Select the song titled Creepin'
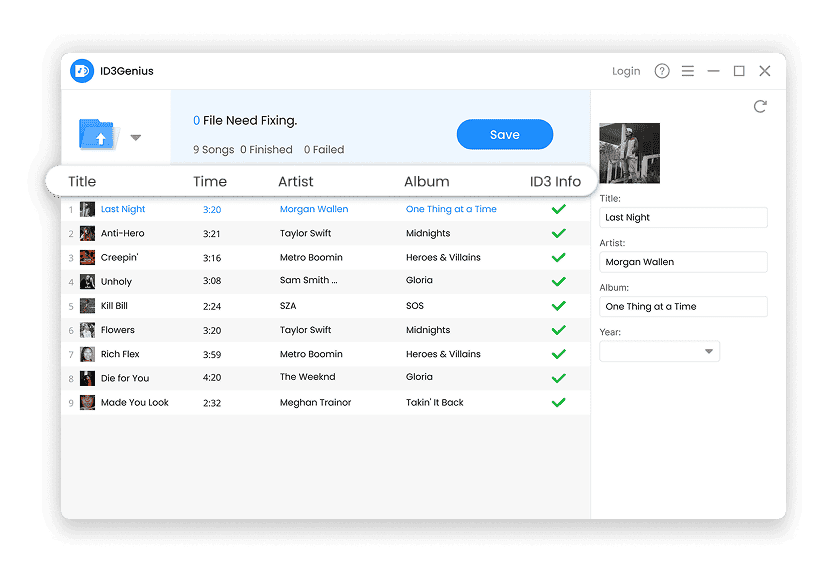831x576 pixels. point(120,258)
